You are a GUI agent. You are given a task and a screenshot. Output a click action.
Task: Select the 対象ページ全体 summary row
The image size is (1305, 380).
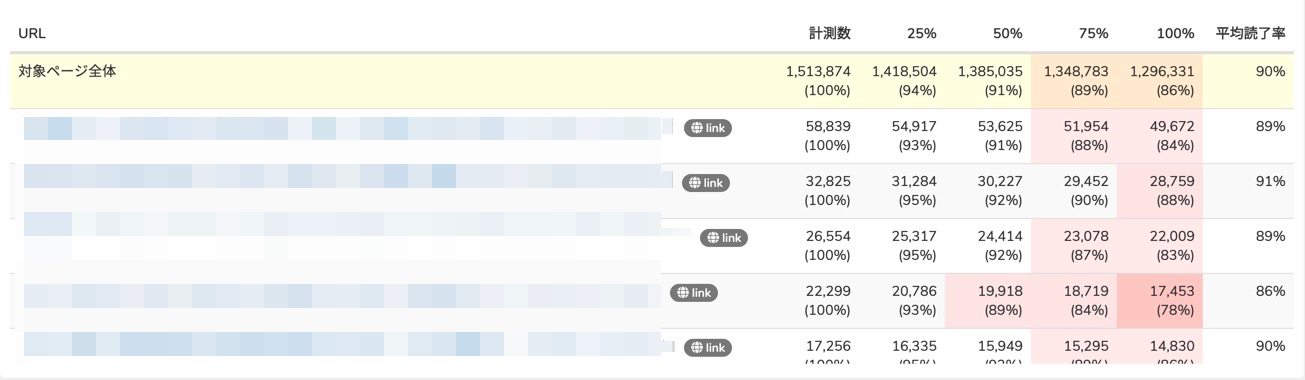coord(652,81)
